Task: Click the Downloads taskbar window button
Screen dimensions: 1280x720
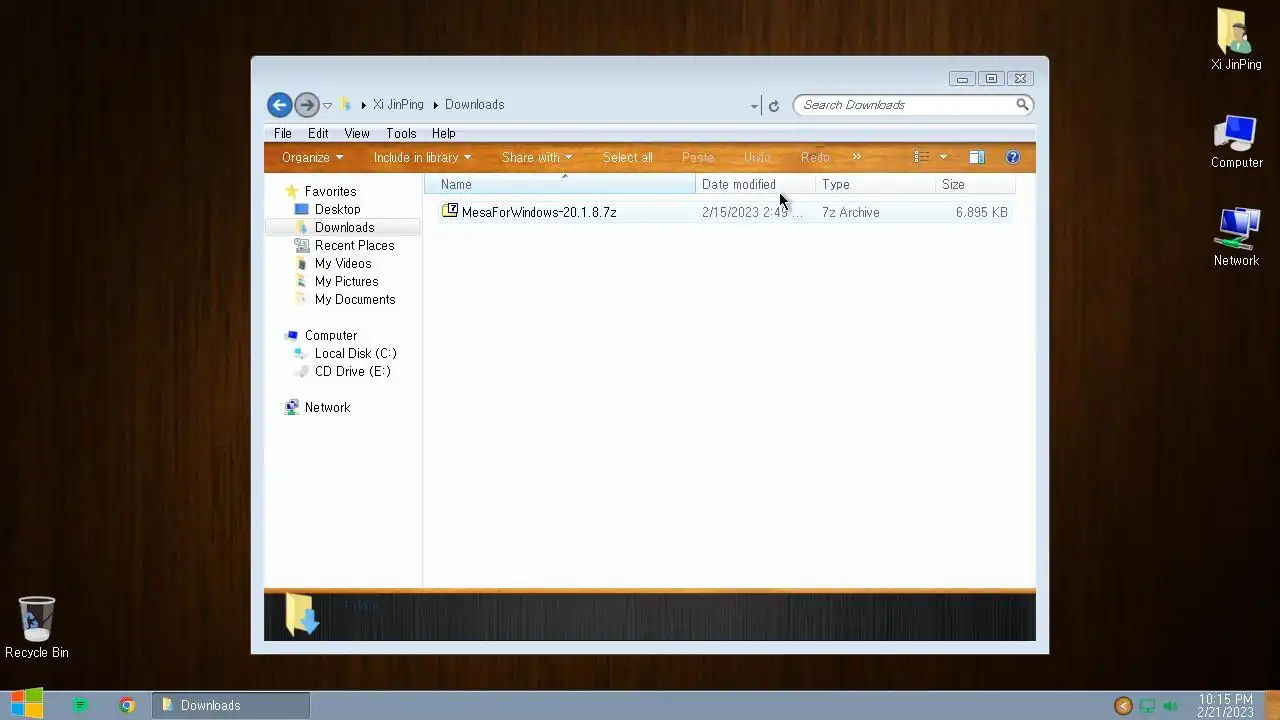Action: tap(231, 705)
